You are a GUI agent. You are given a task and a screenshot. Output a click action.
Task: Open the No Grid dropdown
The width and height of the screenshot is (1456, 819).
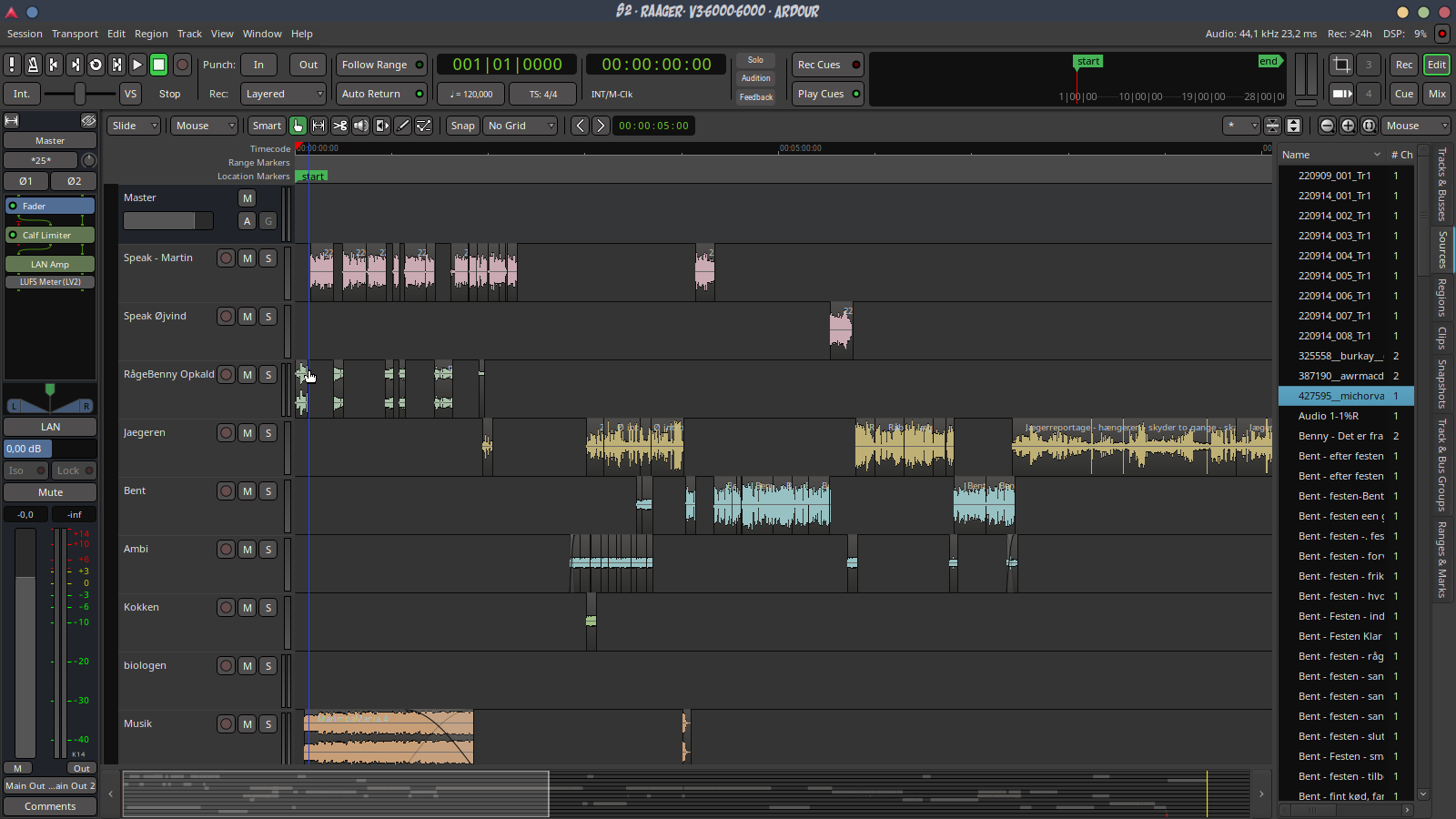tap(521, 126)
